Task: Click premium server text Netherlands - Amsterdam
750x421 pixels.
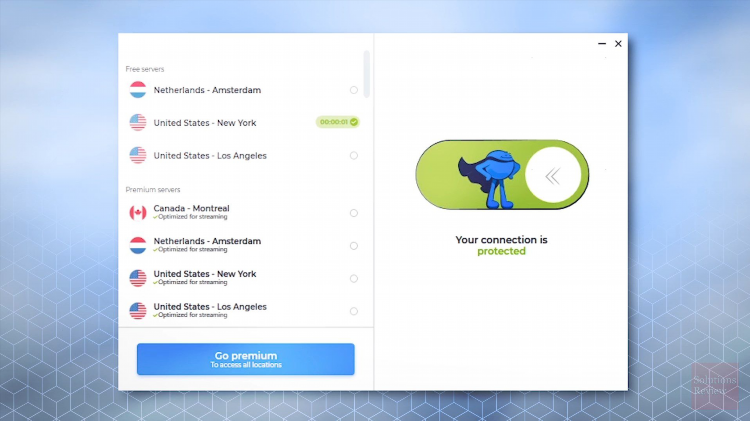Action: point(207,241)
